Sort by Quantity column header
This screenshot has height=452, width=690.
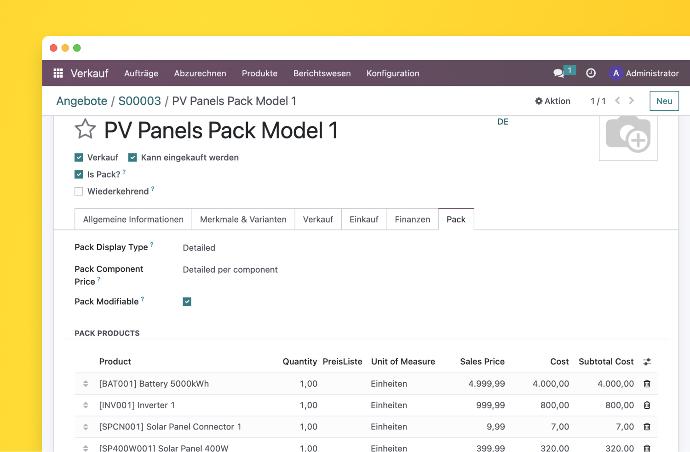(299, 361)
